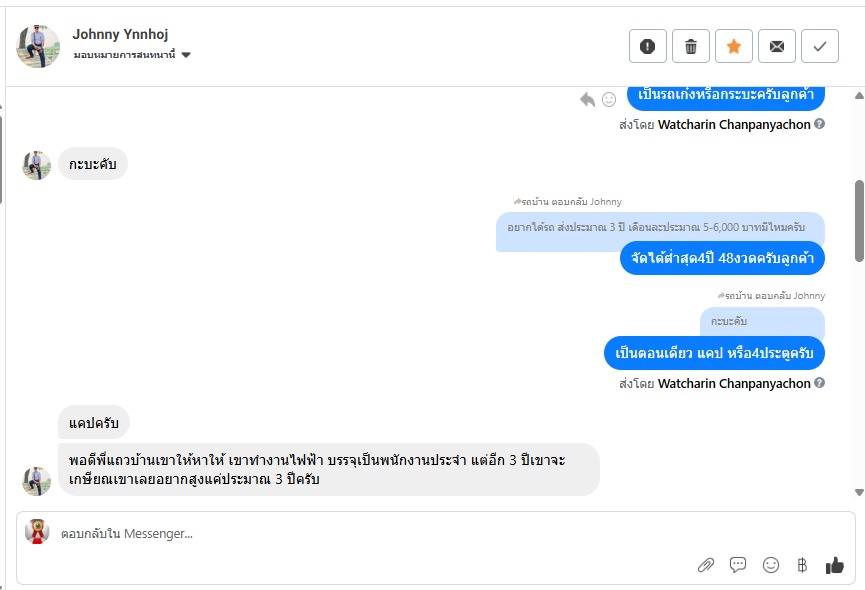Open saved replies speech bubble icon
The image size is (865, 590).
tap(738, 565)
